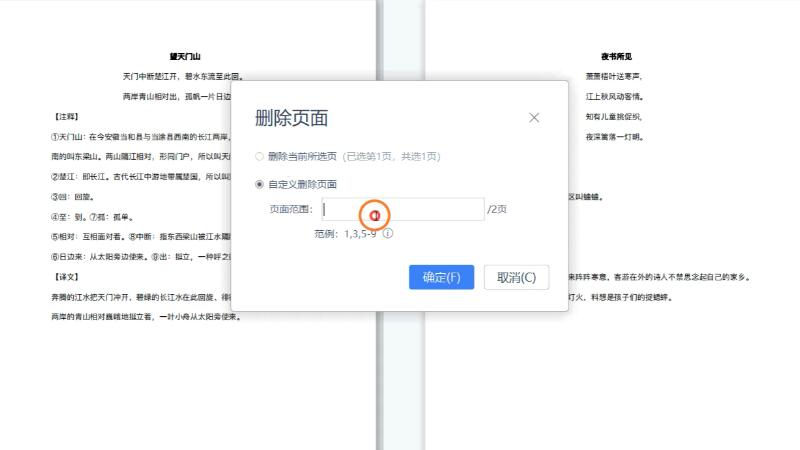Click the 望天门山 heading on the left page

(185, 57)
